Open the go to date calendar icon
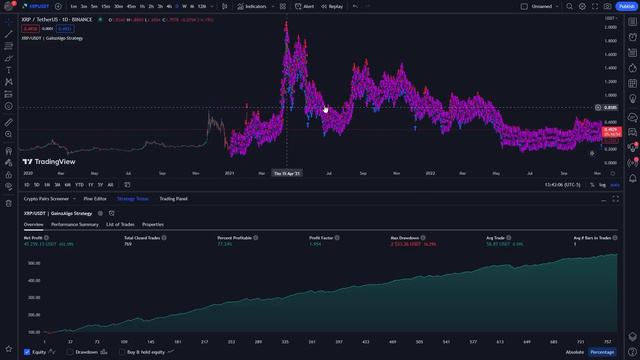640x360 pixels. click(127, 185)
